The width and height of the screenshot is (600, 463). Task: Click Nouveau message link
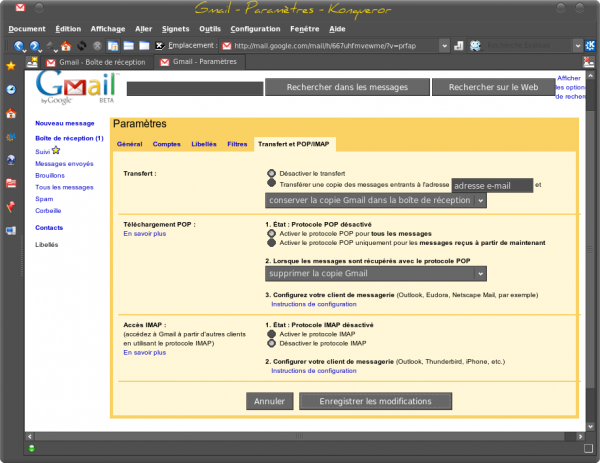65,123
